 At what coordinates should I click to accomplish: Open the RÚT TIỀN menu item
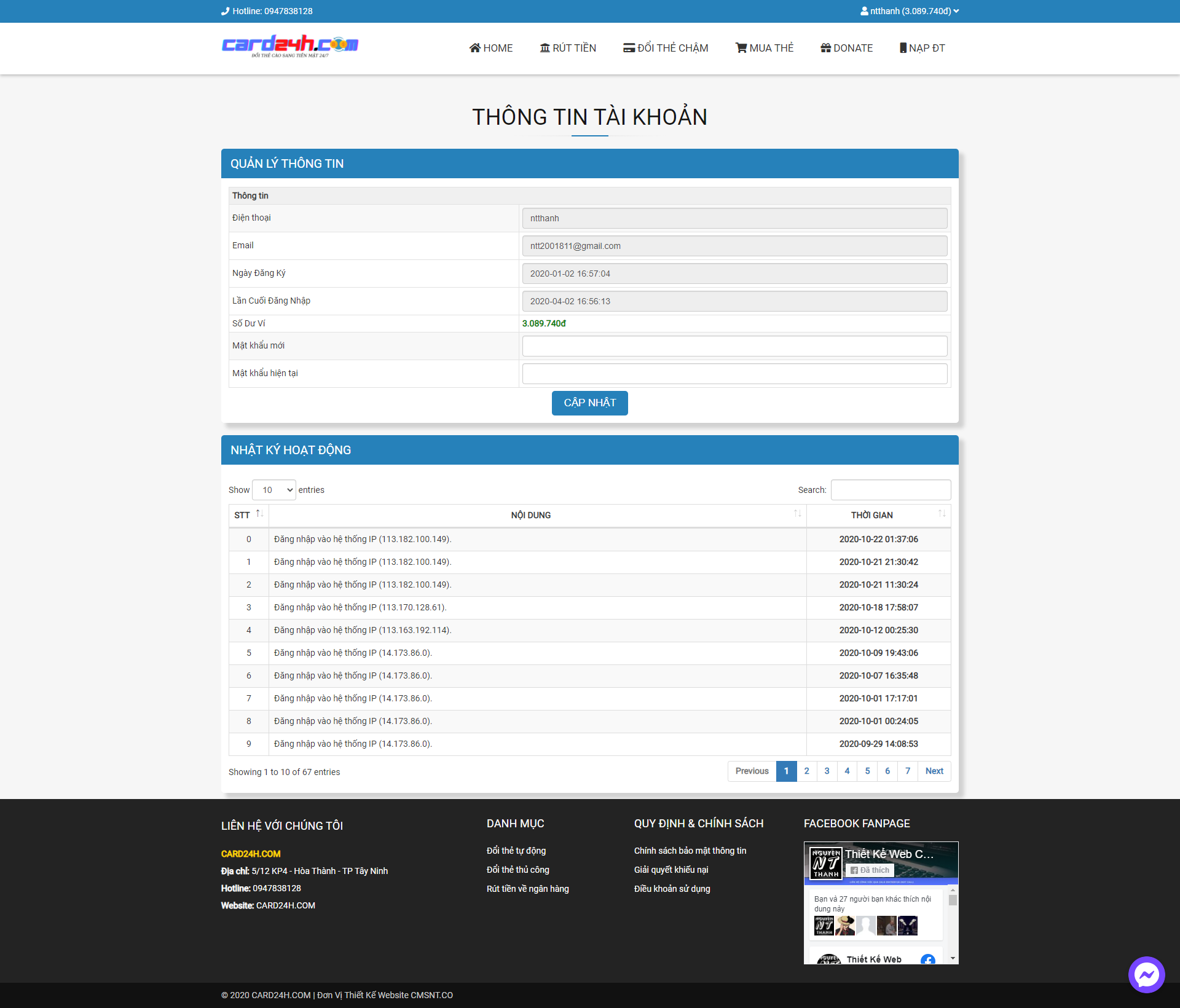(x=568, y=48)
